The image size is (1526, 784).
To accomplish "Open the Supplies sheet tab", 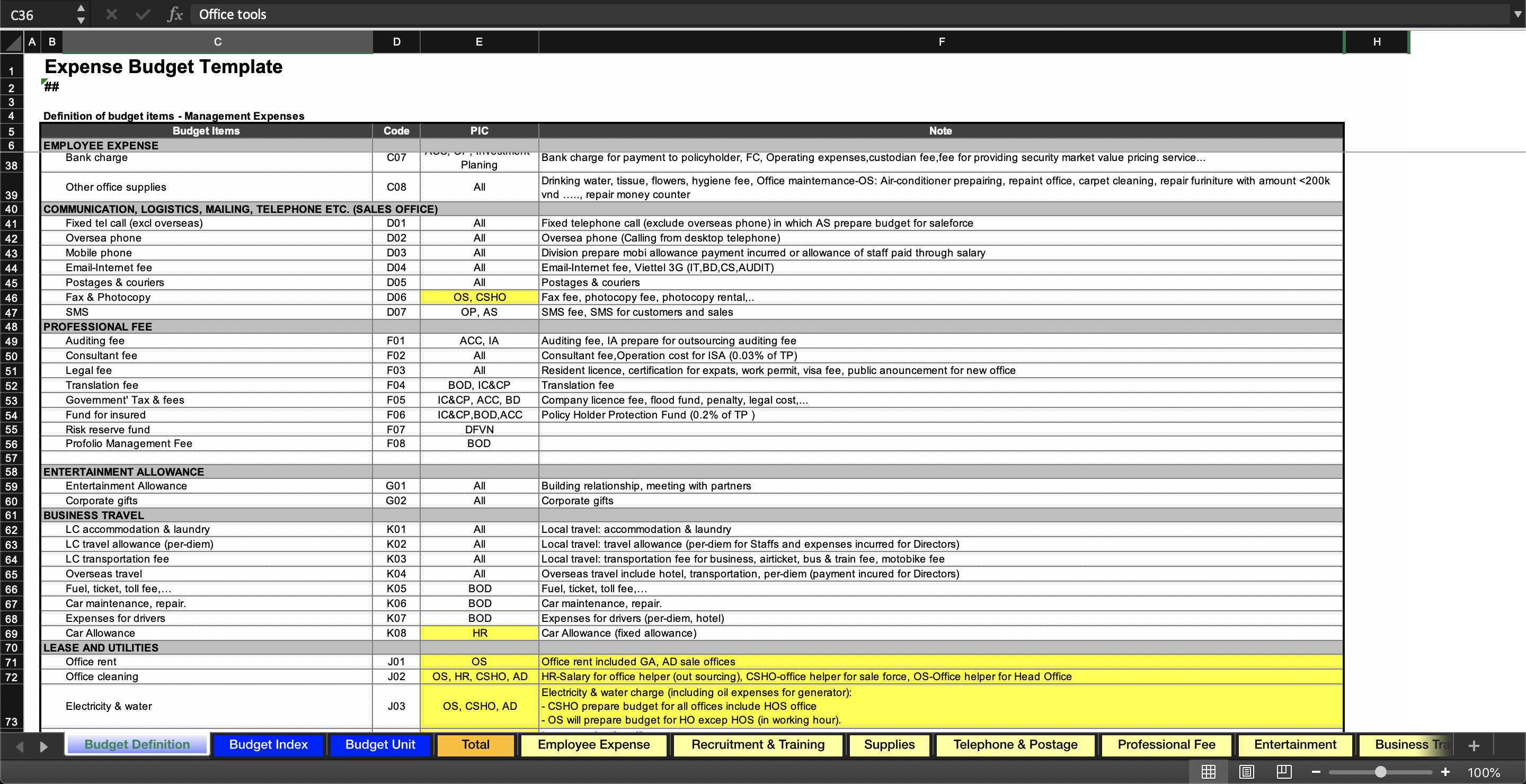I will 889,745.
